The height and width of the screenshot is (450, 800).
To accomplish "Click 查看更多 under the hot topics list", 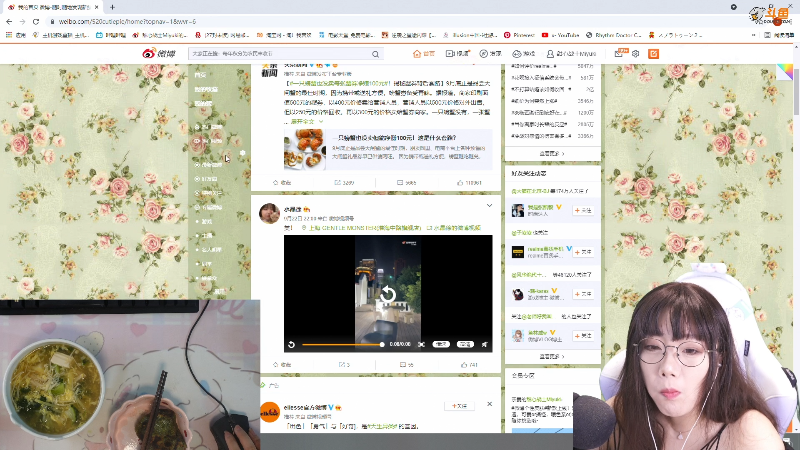I will point(552,154).
